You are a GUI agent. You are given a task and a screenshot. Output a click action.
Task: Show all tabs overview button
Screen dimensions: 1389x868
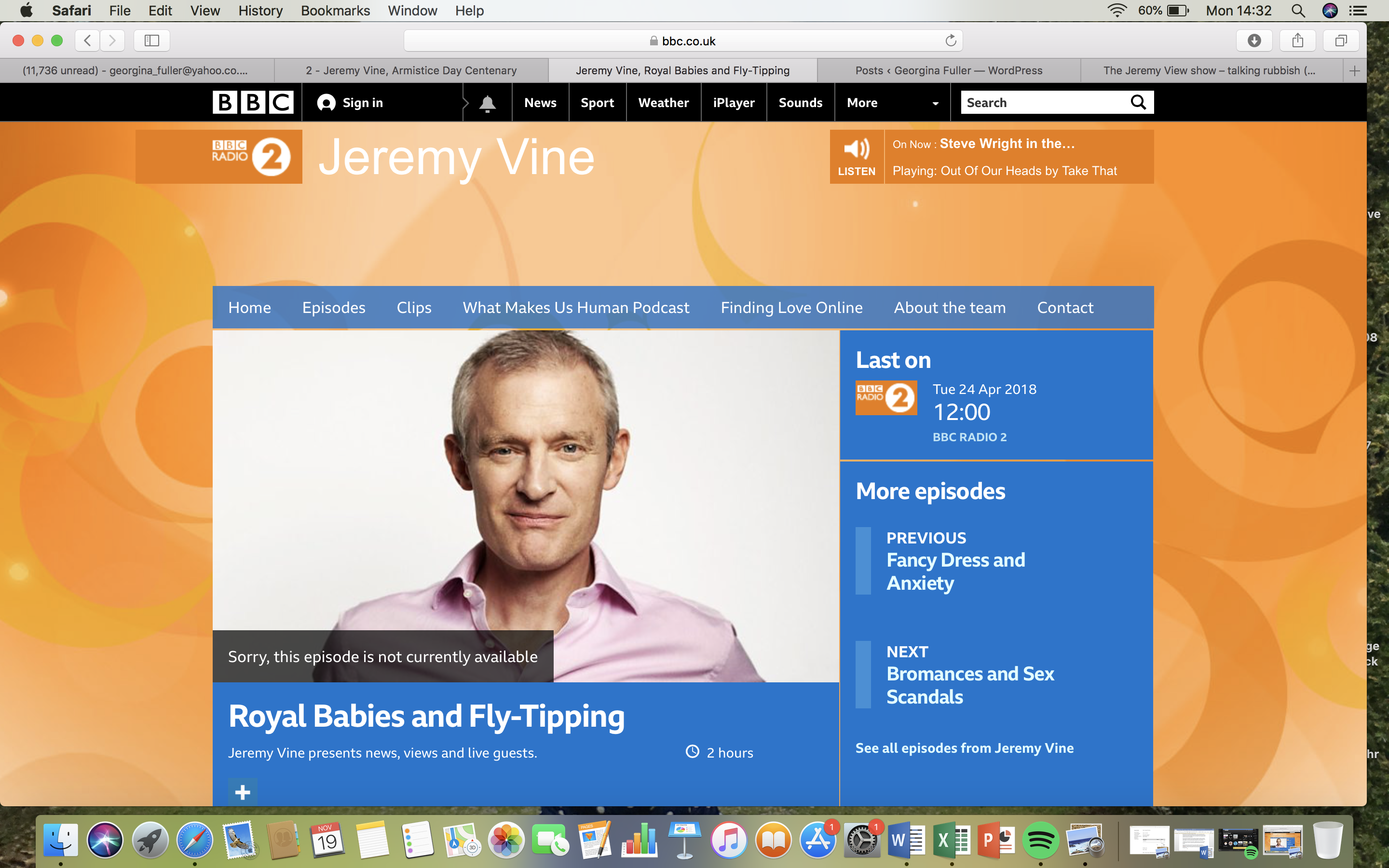point(1341,40)
